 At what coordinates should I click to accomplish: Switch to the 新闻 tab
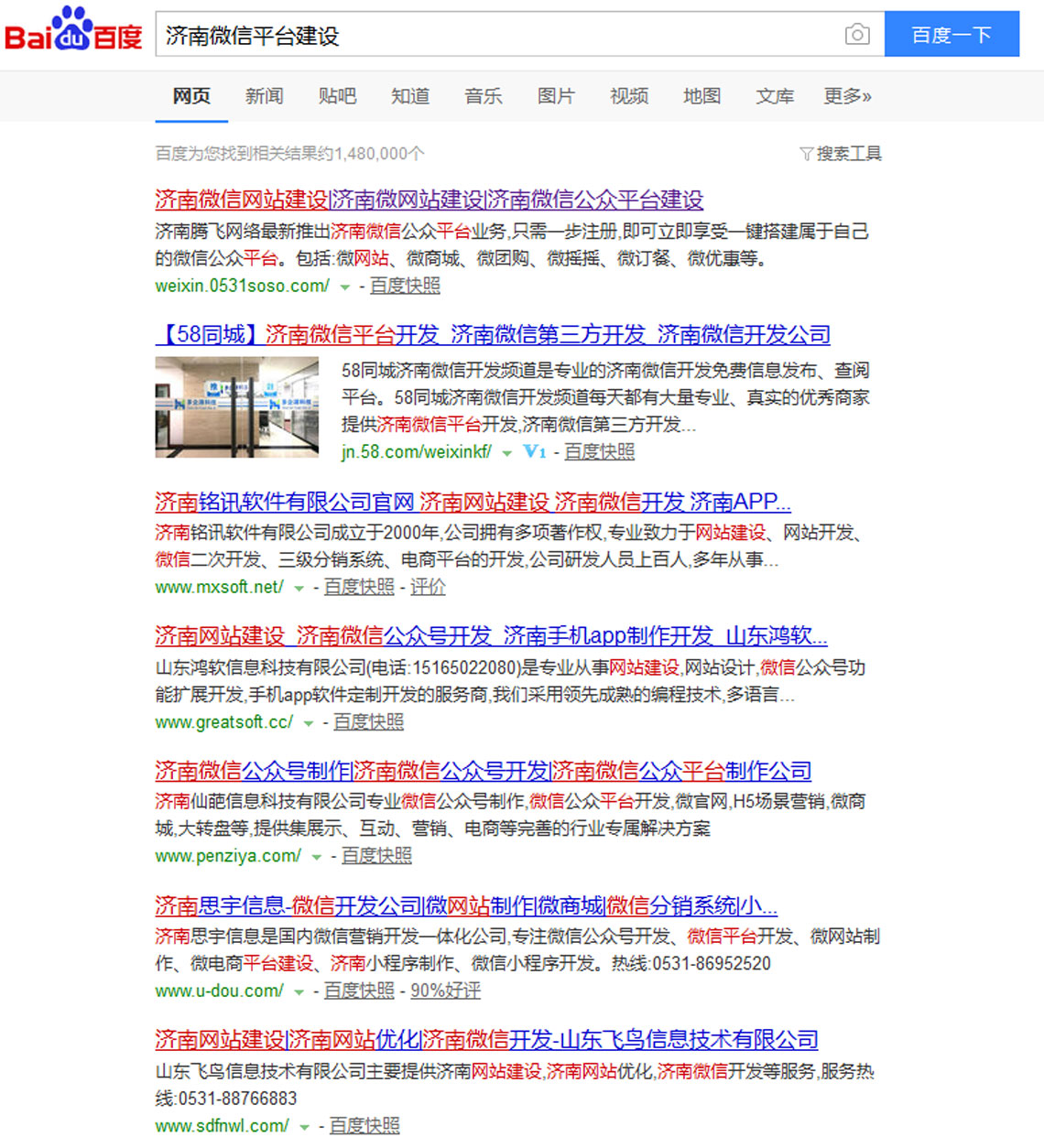(x=265, y=96)
